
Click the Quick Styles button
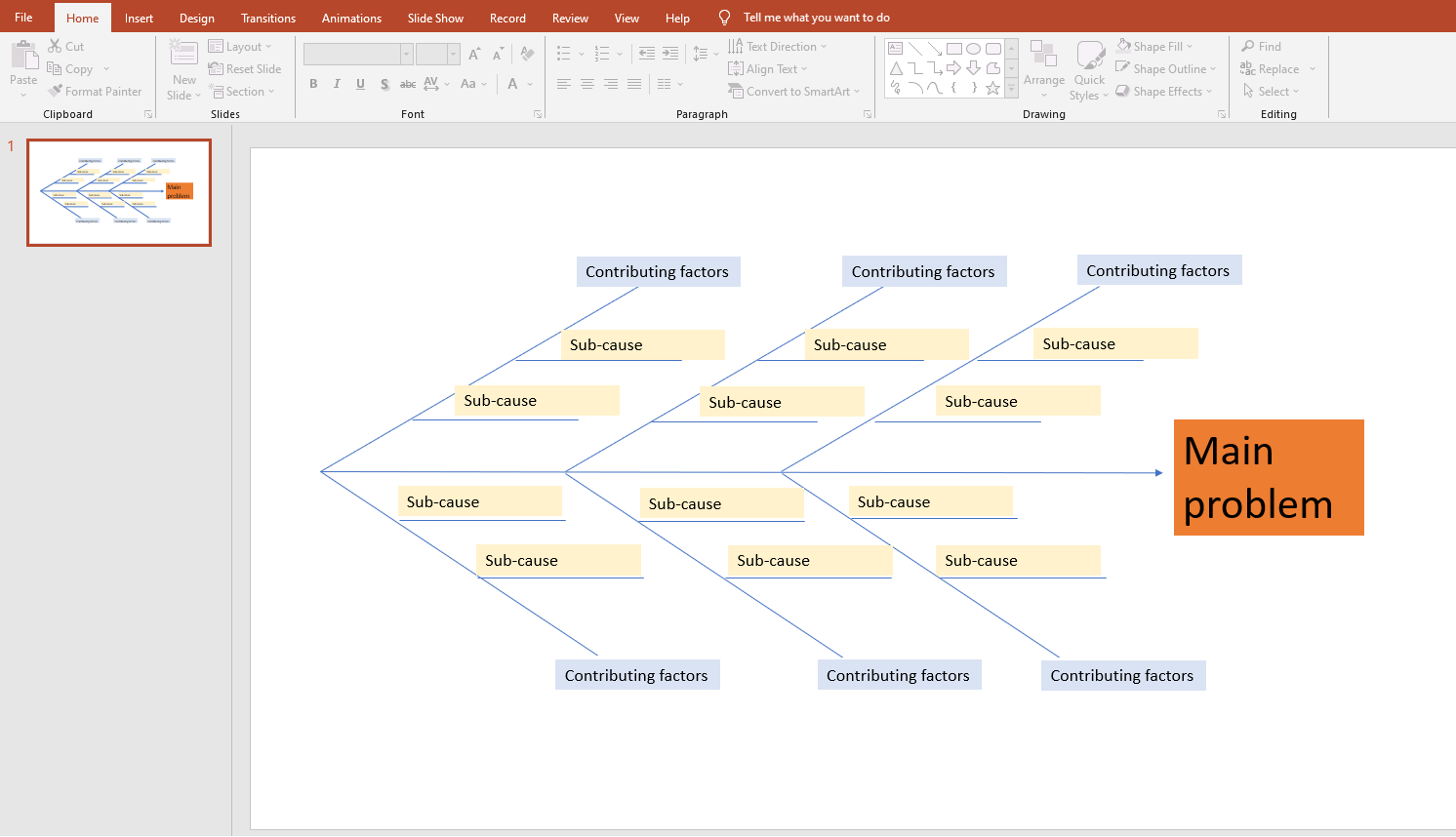click(x=1089, y=68)
